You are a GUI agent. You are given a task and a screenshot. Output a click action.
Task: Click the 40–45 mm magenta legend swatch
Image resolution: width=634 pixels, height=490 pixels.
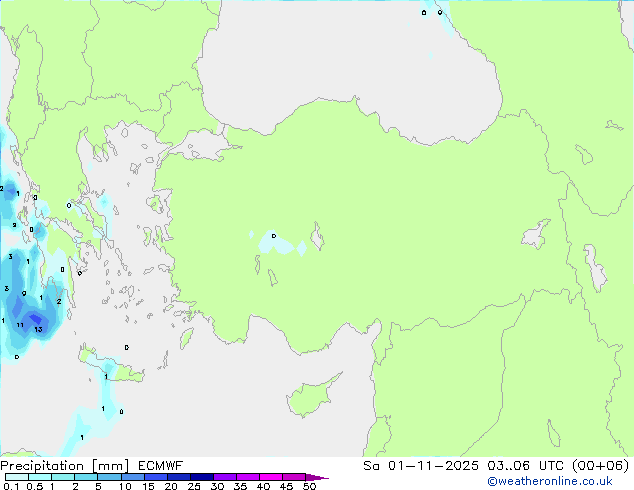(271, 477)
